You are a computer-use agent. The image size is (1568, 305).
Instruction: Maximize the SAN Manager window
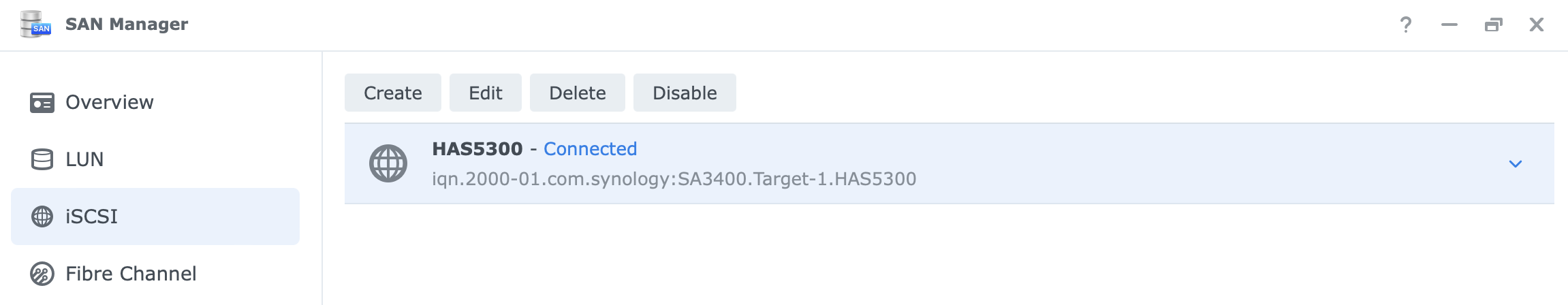point(1493,25)
